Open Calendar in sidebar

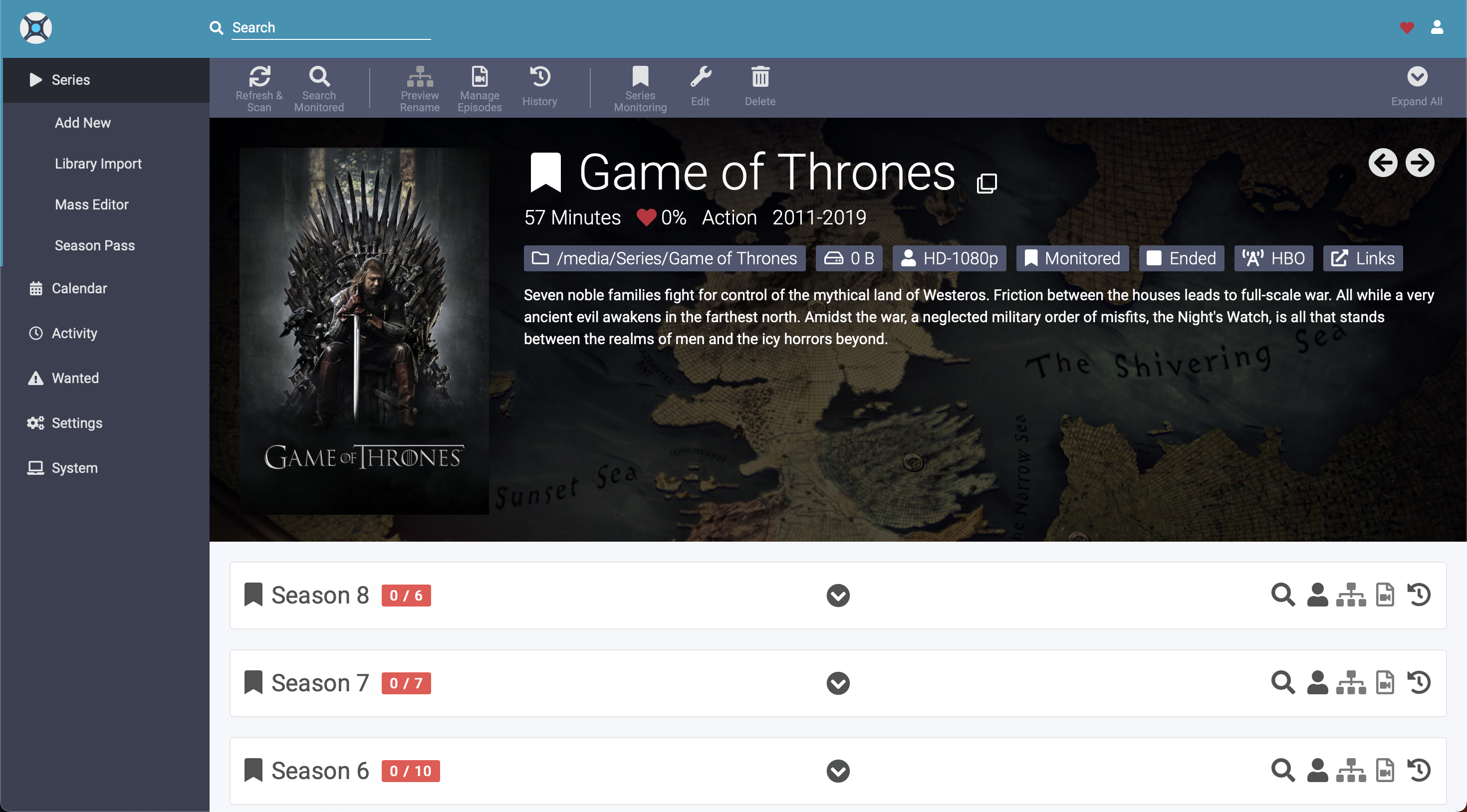[x=106, y=288]
